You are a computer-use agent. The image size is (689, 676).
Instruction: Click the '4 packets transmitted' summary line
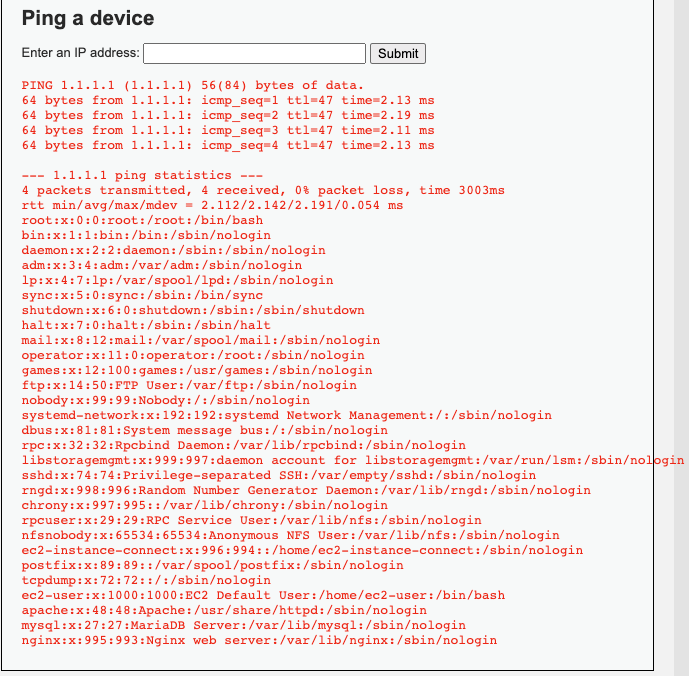[x=263, y=190]
